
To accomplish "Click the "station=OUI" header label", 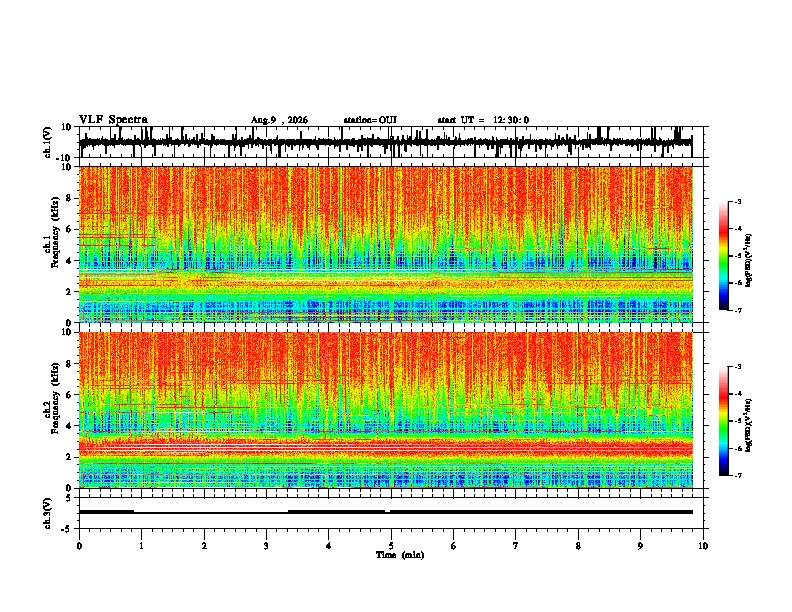I will pyautogui.click(x=370, y=120).
